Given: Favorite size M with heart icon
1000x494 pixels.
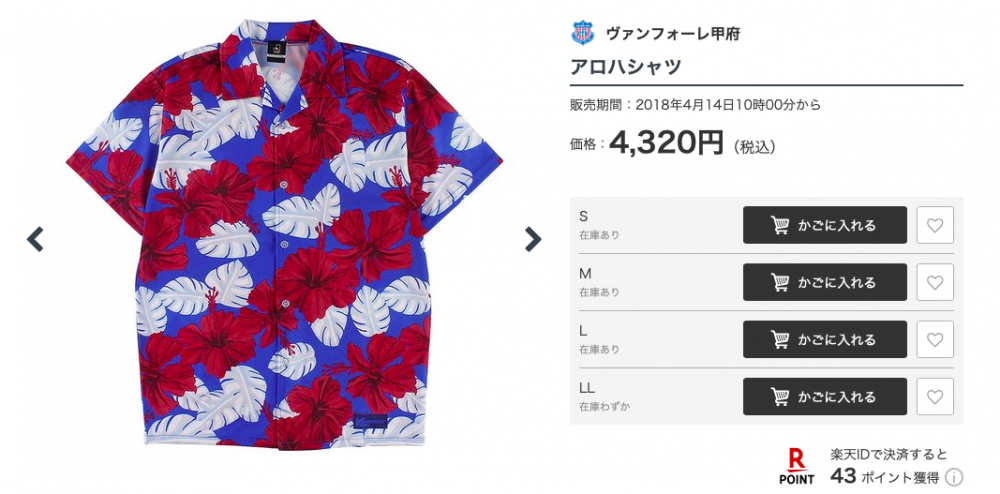Looking at the screenshot, I should click(935, 282).
